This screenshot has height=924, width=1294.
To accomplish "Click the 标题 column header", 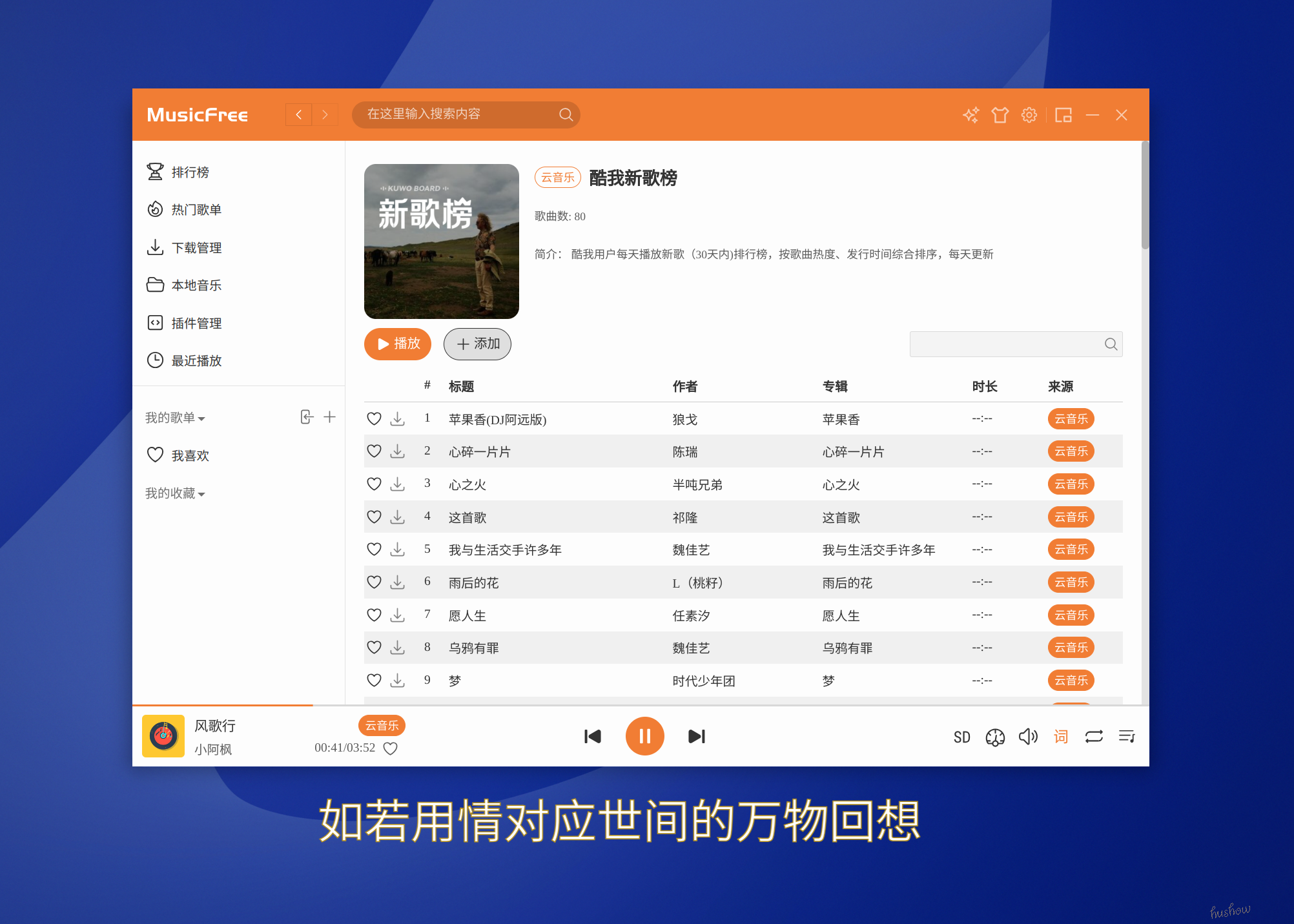I will (462, 386).
